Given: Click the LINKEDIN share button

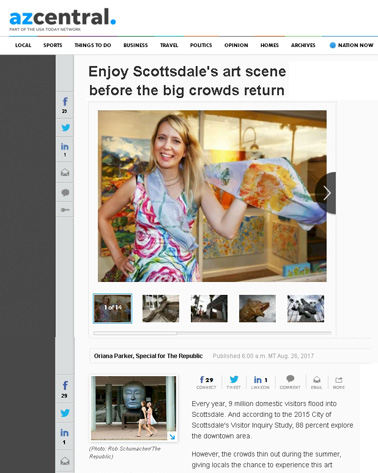Looking at the screenshot, I should (260, 382).
